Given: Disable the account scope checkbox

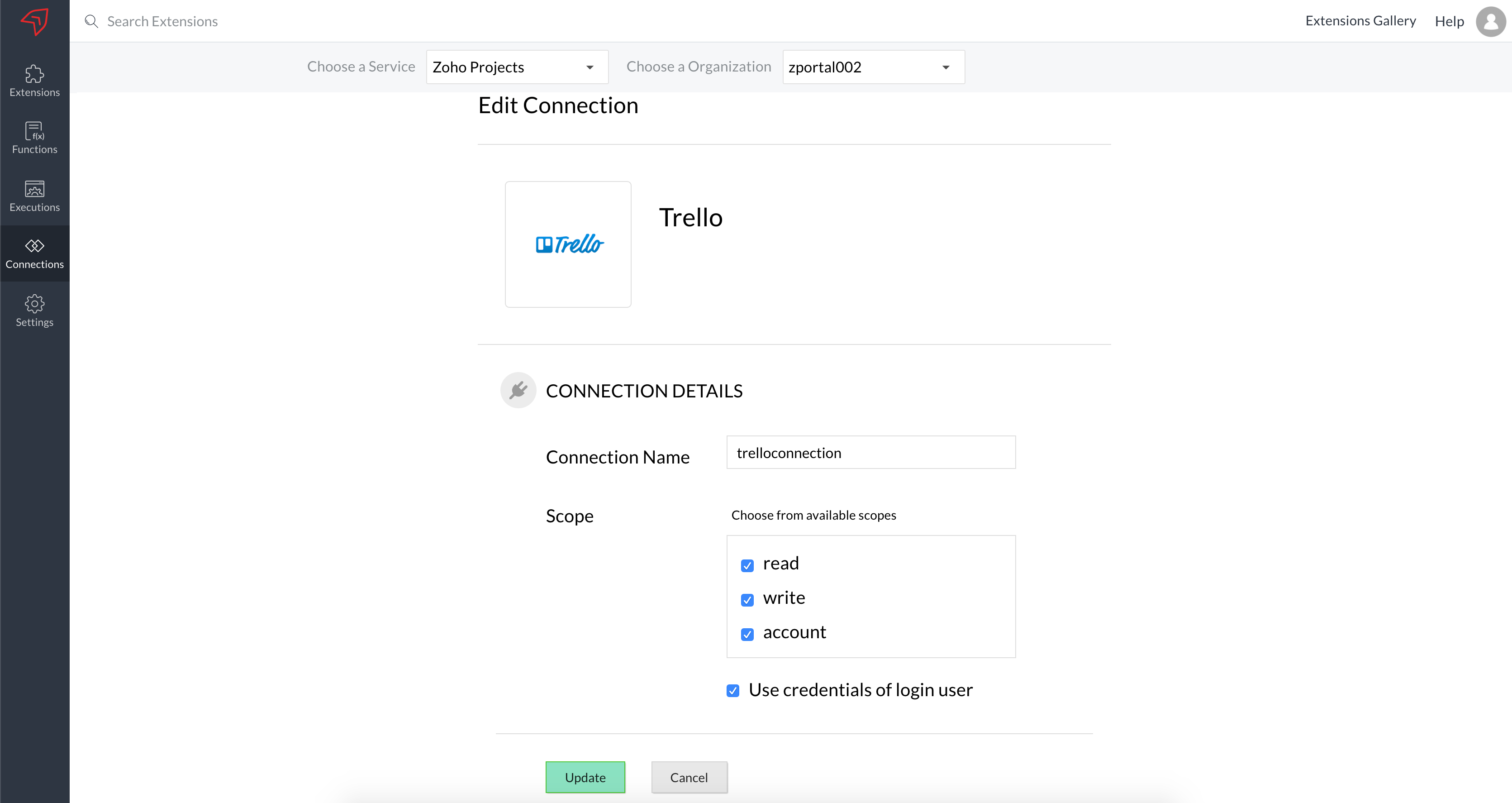Looking at the screenshot, I should pyautogui.click(x=747, y=634).
